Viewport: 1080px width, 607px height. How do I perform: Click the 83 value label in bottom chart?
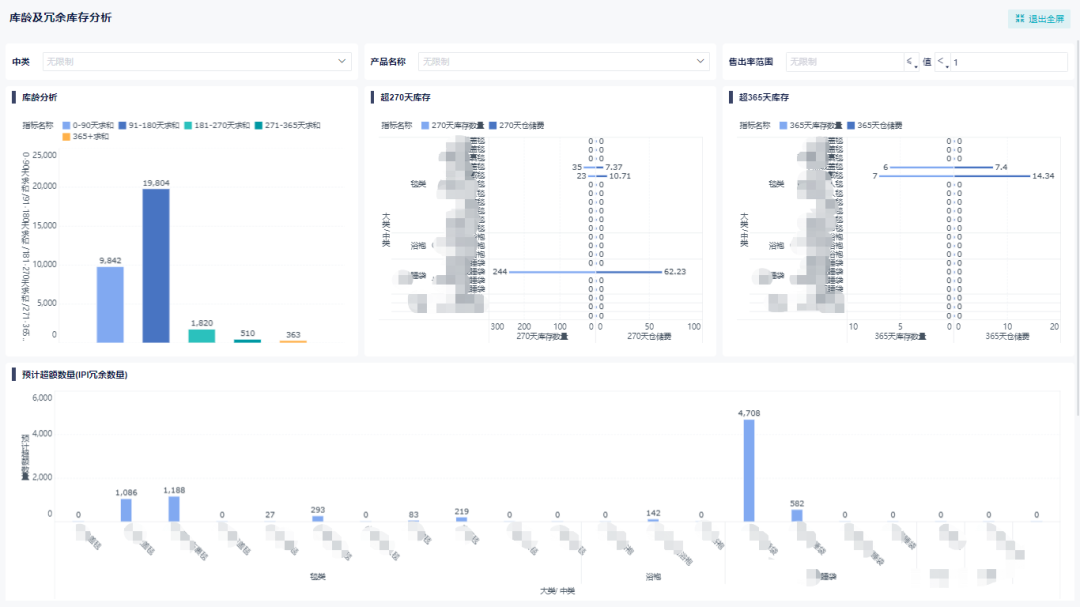click(x=413, y=515)
